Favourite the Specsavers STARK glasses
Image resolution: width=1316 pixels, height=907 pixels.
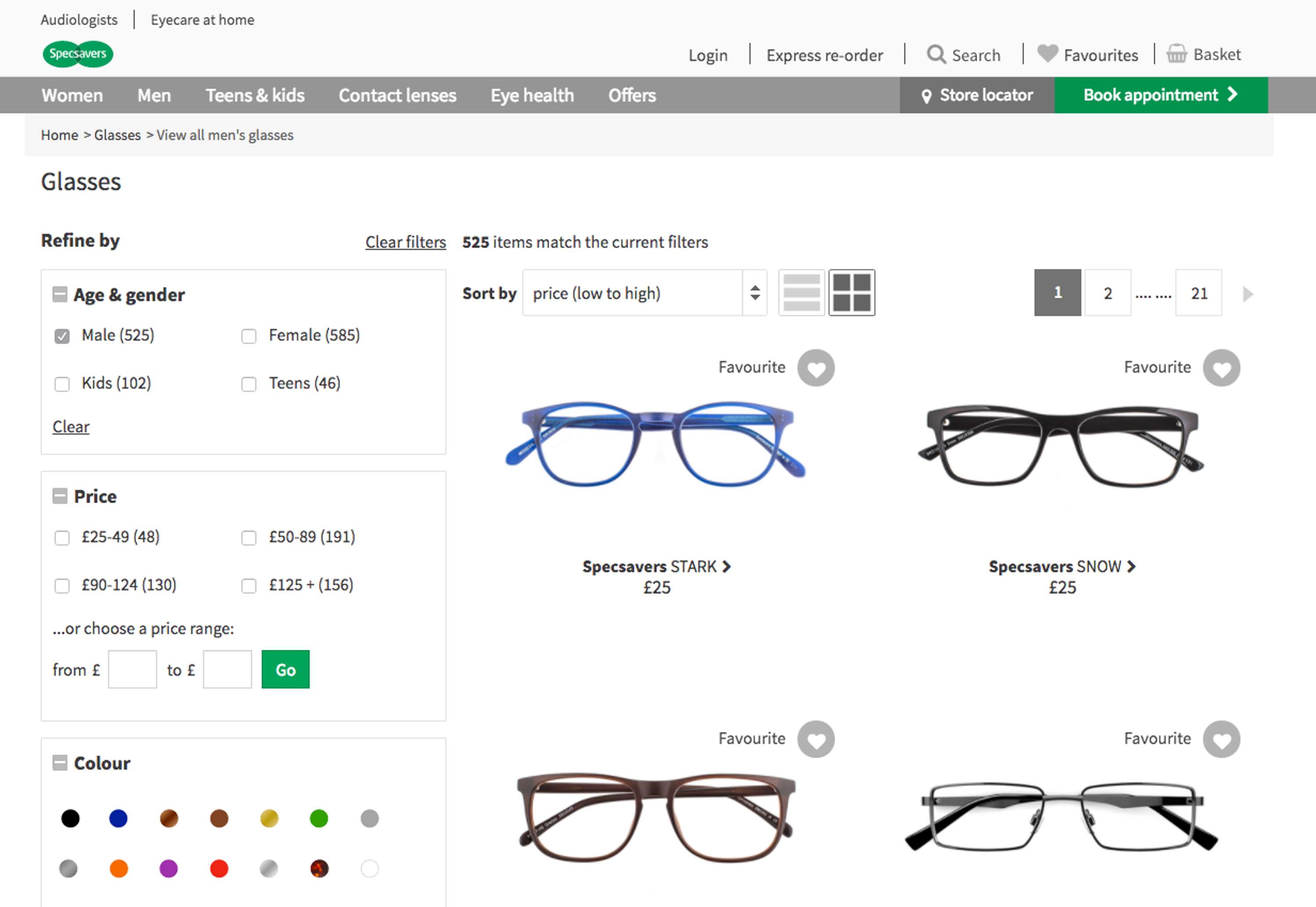click(x=816, y=368)
